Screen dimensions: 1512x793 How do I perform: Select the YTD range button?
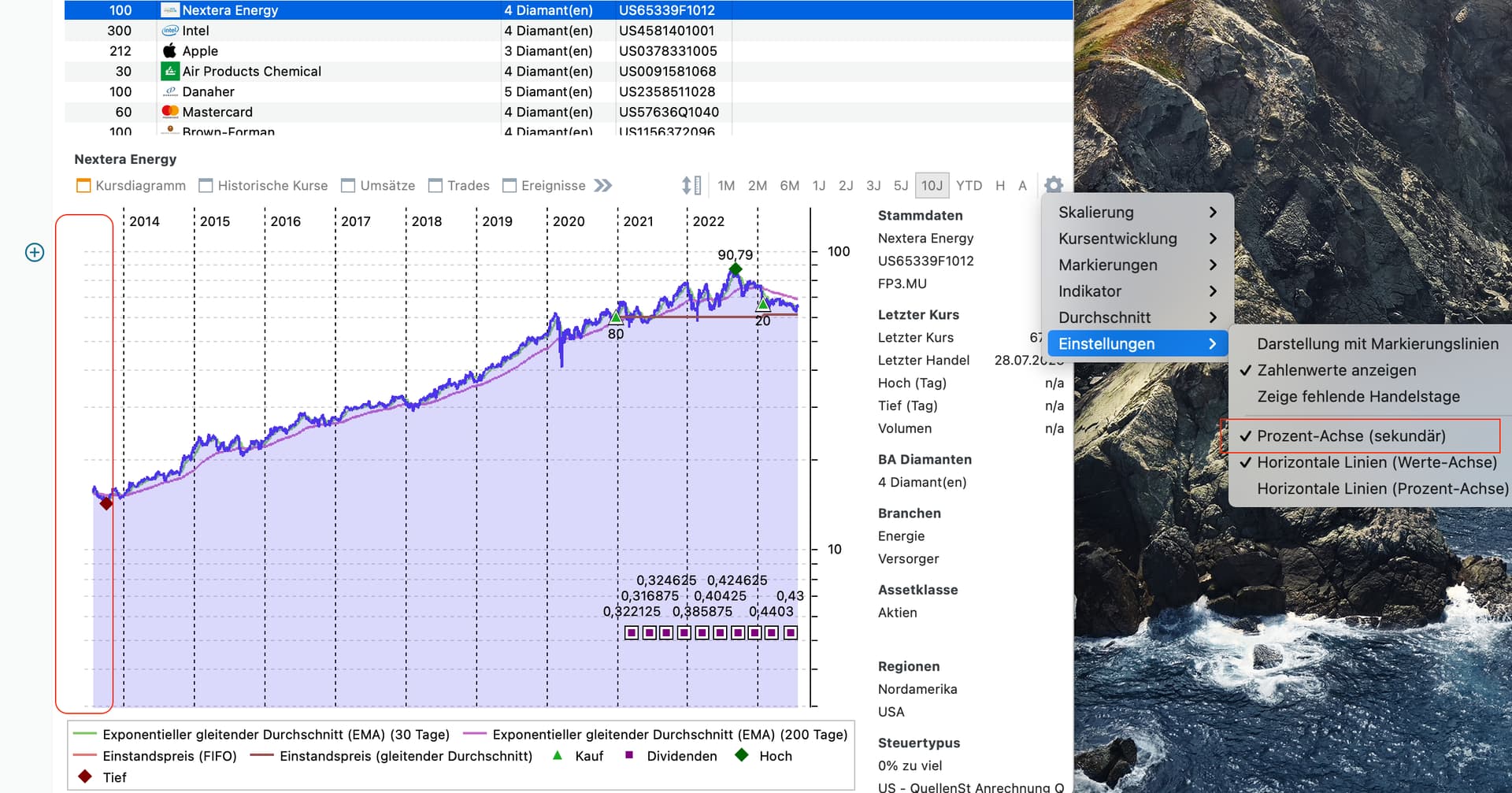point(969,185)
